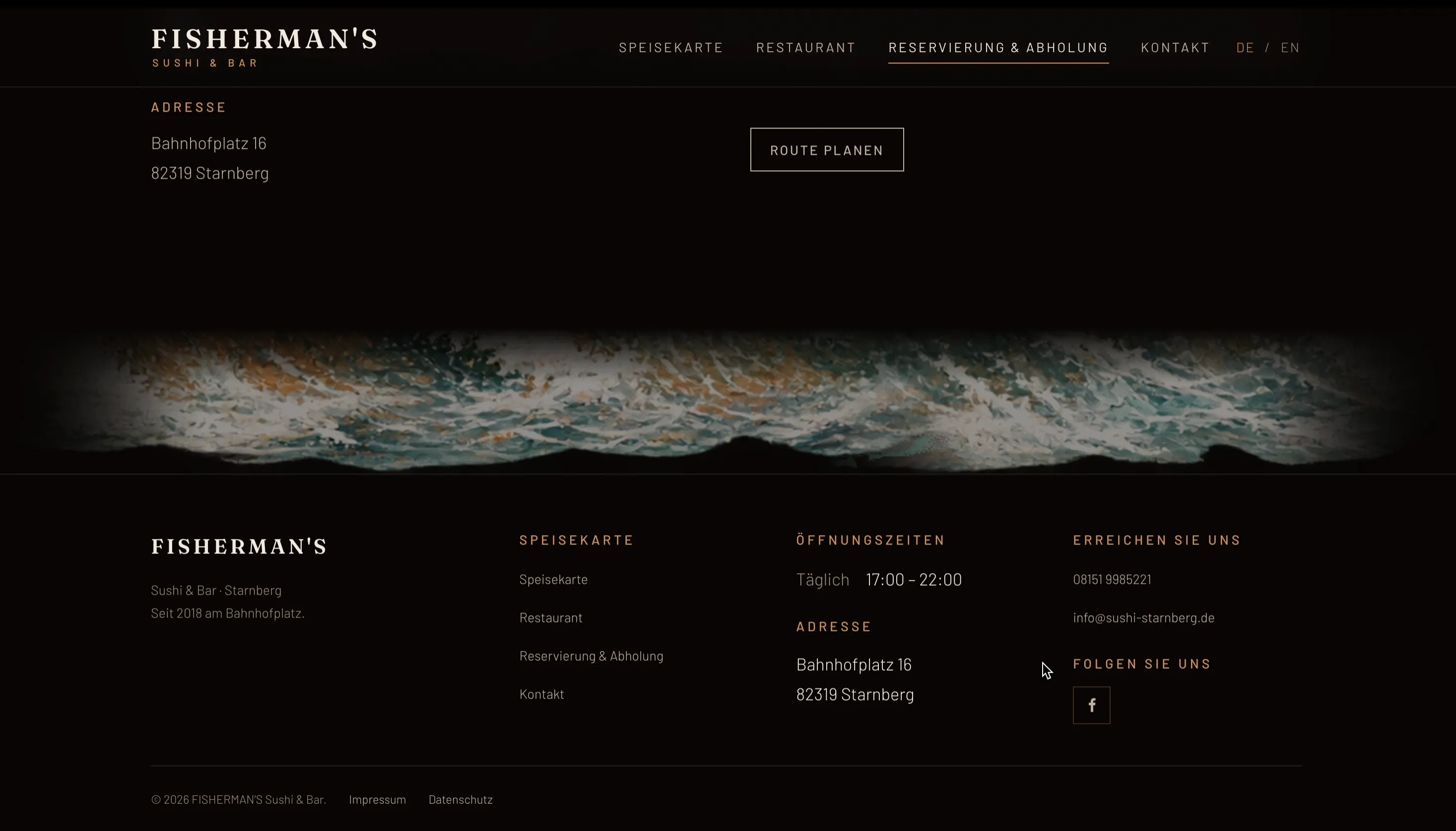Click the footer Restaurant link
The height and width of the screenshot is (831, 1456).
tap(550, 618)
